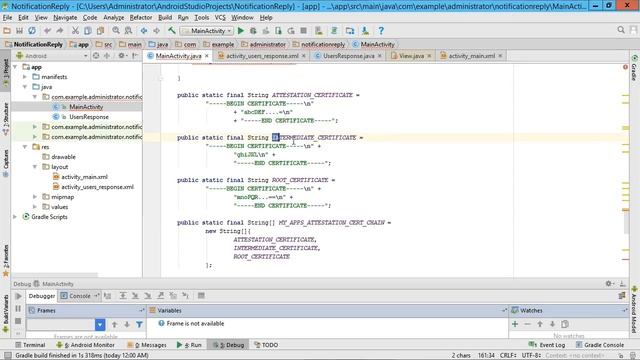Select UsersResponse in project tree
The width and height of the screenshot is (640, 360).
89,117
